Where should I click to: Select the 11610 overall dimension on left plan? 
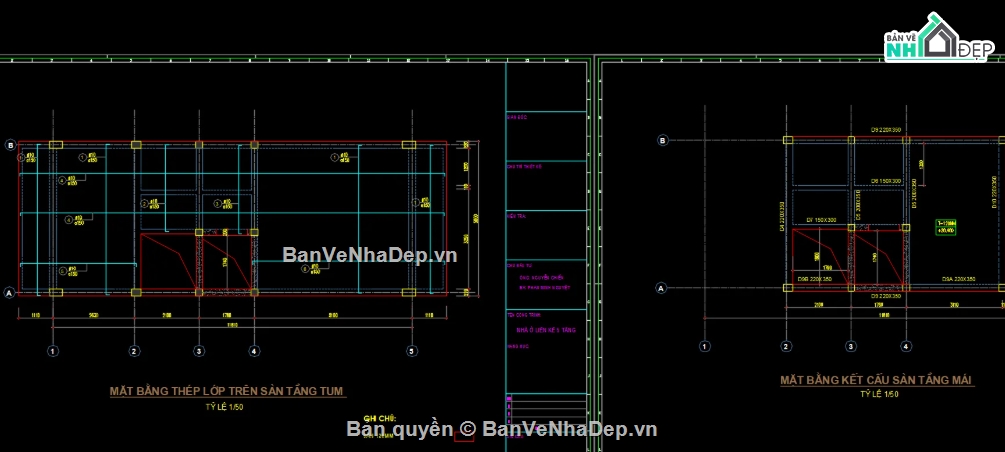pyautogui.click(x=233, y=326)
